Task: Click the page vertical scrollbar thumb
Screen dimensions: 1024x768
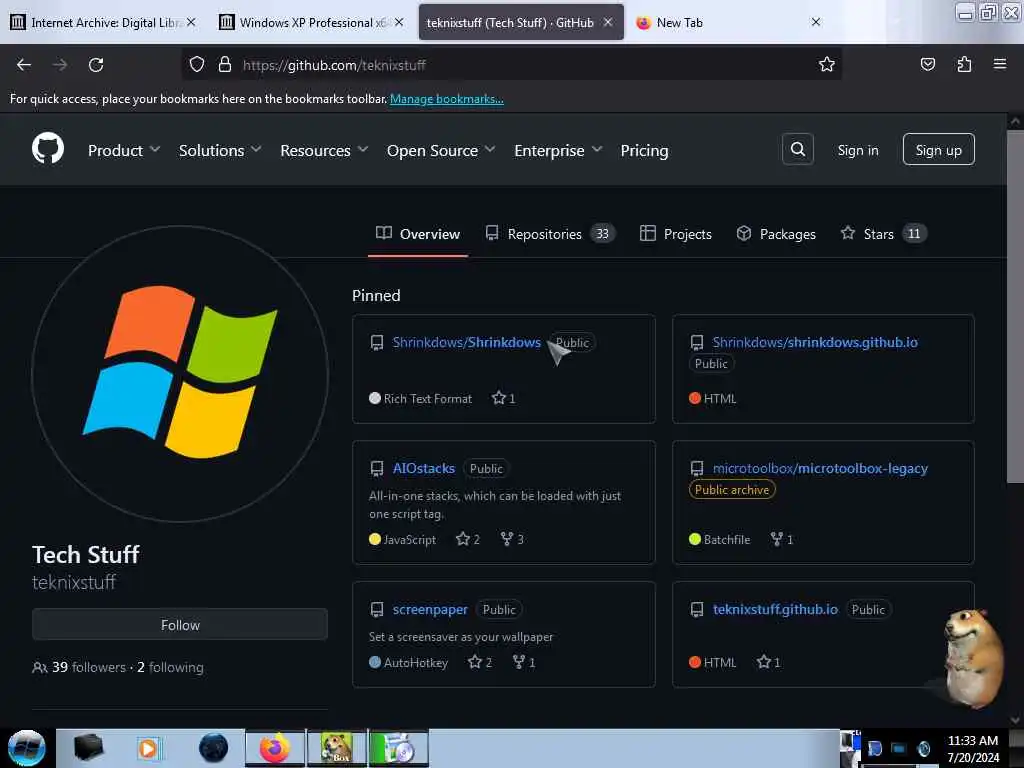Action: (x=1015, y=307)
